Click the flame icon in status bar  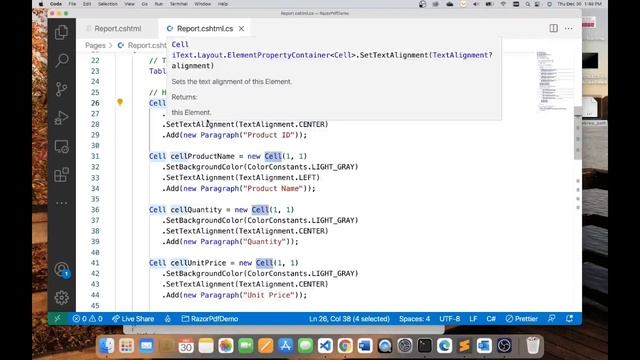pos(168,319)
